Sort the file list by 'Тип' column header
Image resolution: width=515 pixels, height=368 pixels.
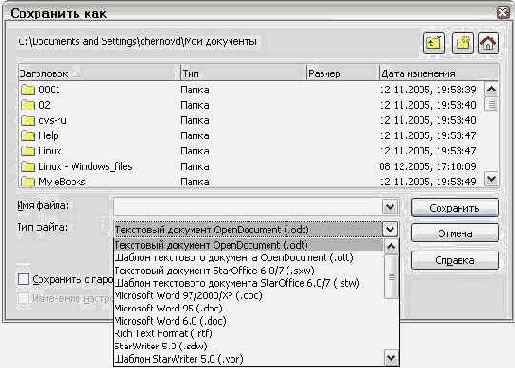point(243,73)
